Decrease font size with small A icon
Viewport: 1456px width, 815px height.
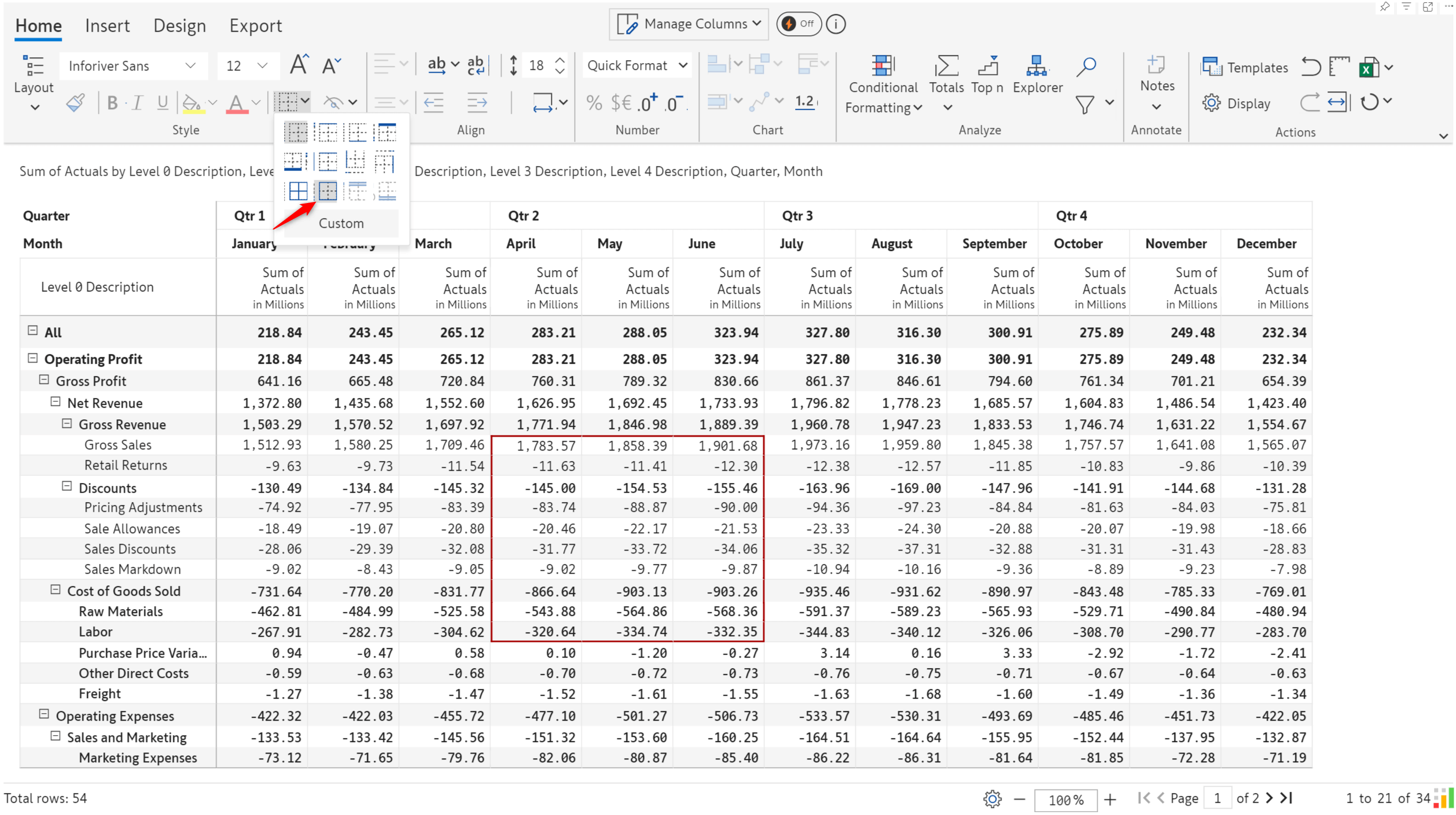331,66
